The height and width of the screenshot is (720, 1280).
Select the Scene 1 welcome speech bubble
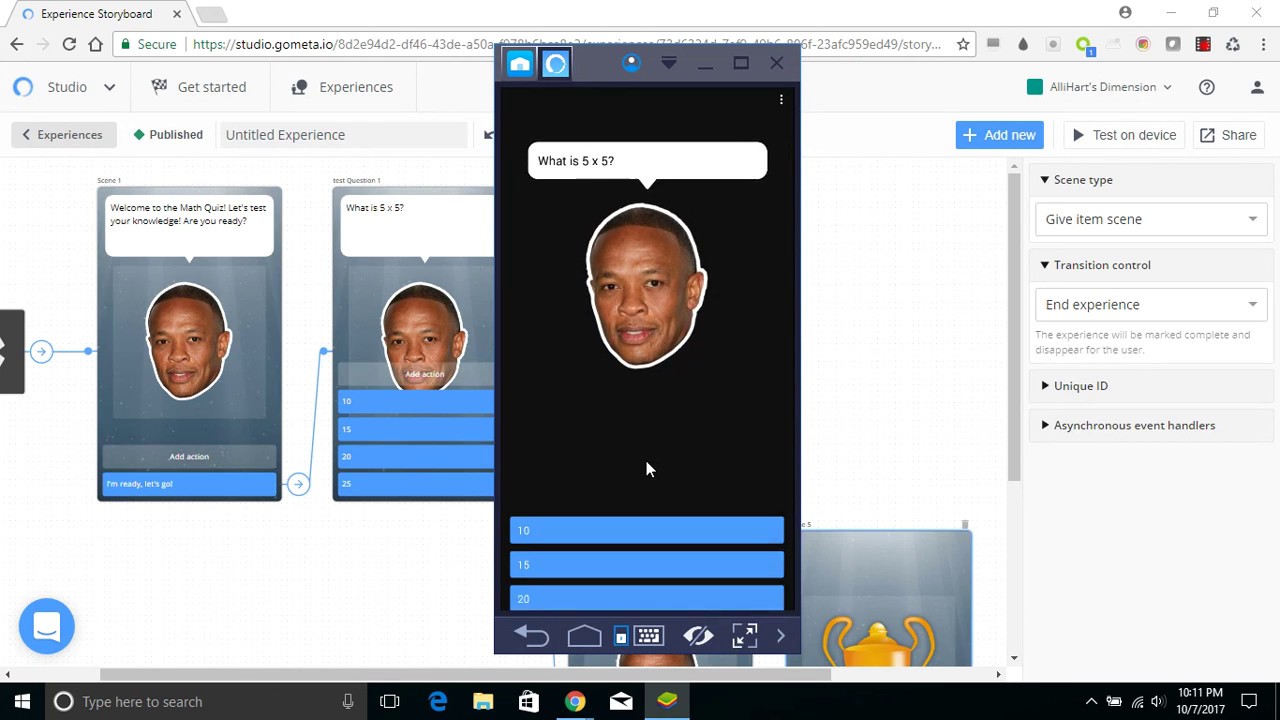[189, 226]
